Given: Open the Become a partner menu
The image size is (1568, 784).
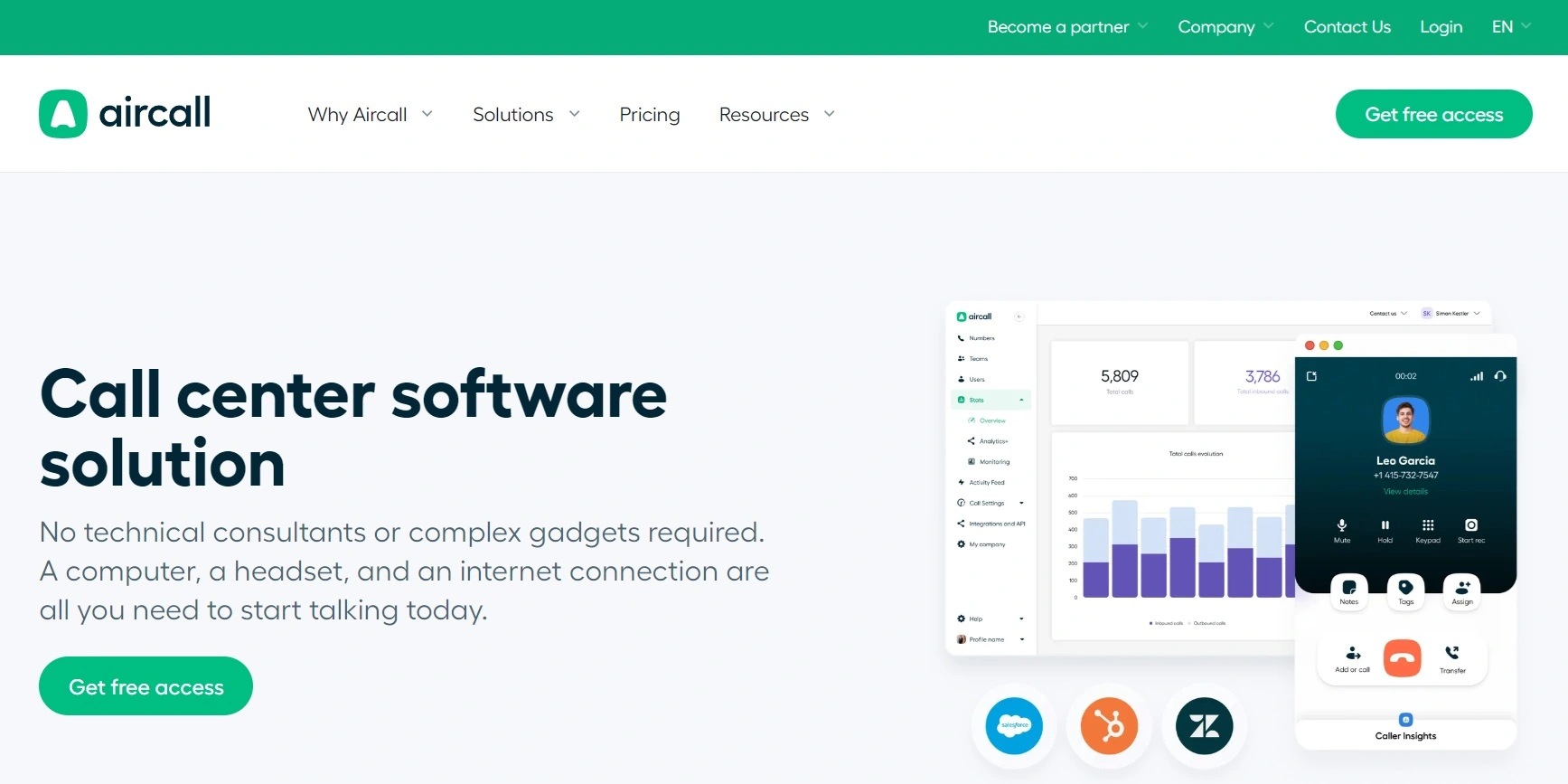Looking at the screenshot, I should point(1066,27).
